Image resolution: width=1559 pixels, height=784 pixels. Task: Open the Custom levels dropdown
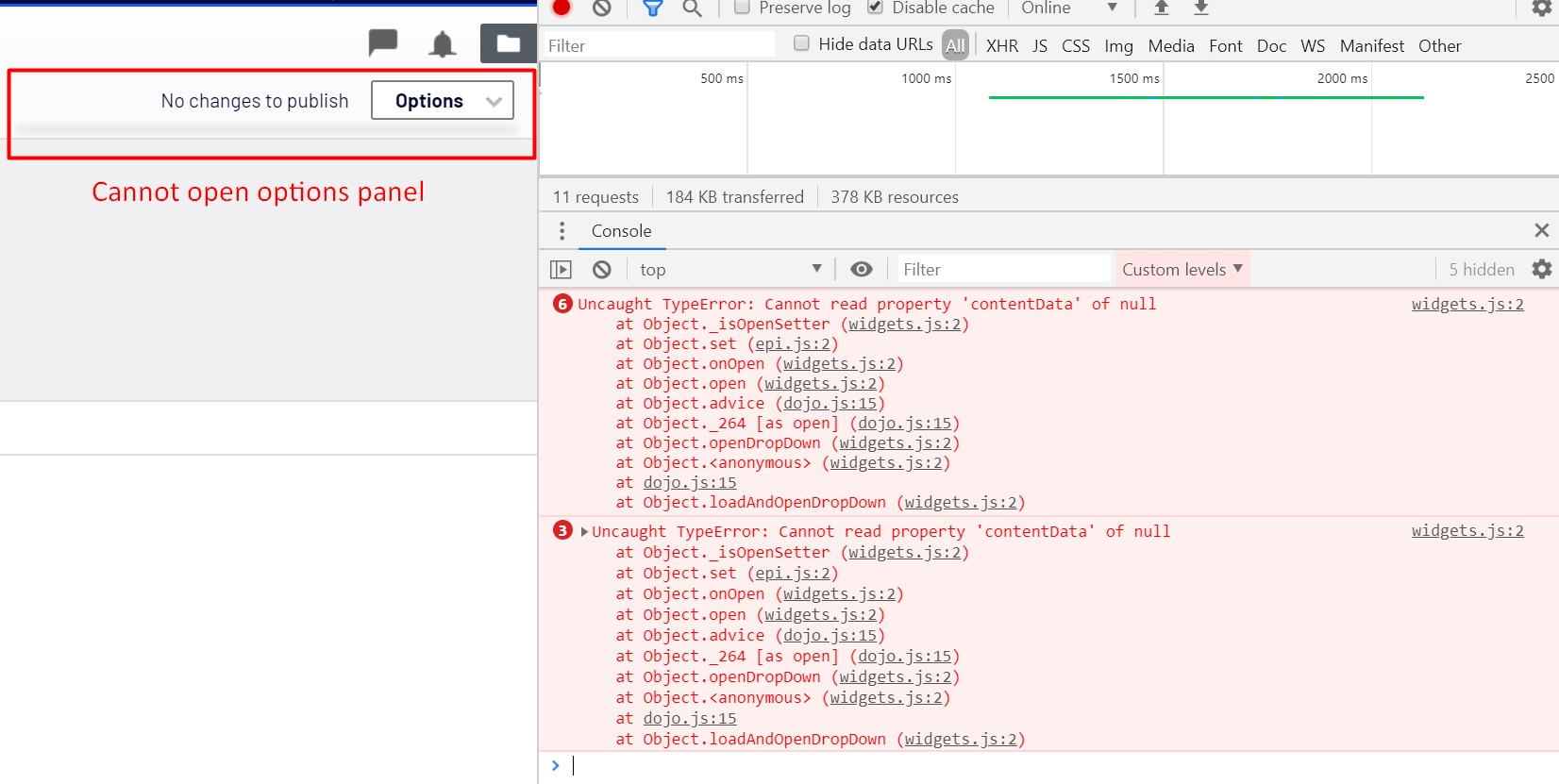[1182, 270]
